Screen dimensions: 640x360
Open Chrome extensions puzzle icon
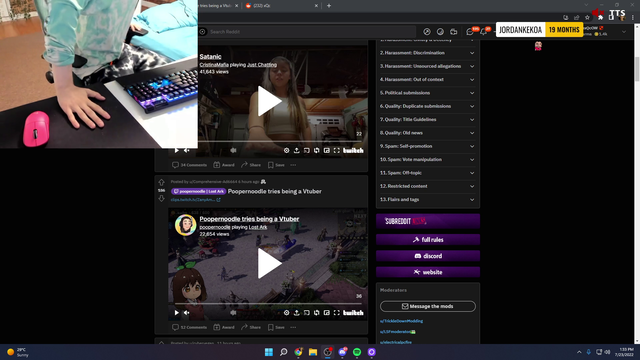pos(600,18)
